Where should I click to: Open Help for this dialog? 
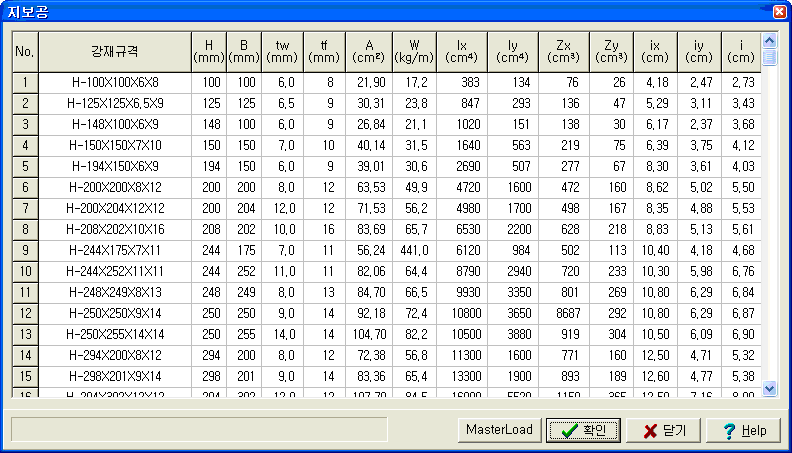[x=744, y=430]
